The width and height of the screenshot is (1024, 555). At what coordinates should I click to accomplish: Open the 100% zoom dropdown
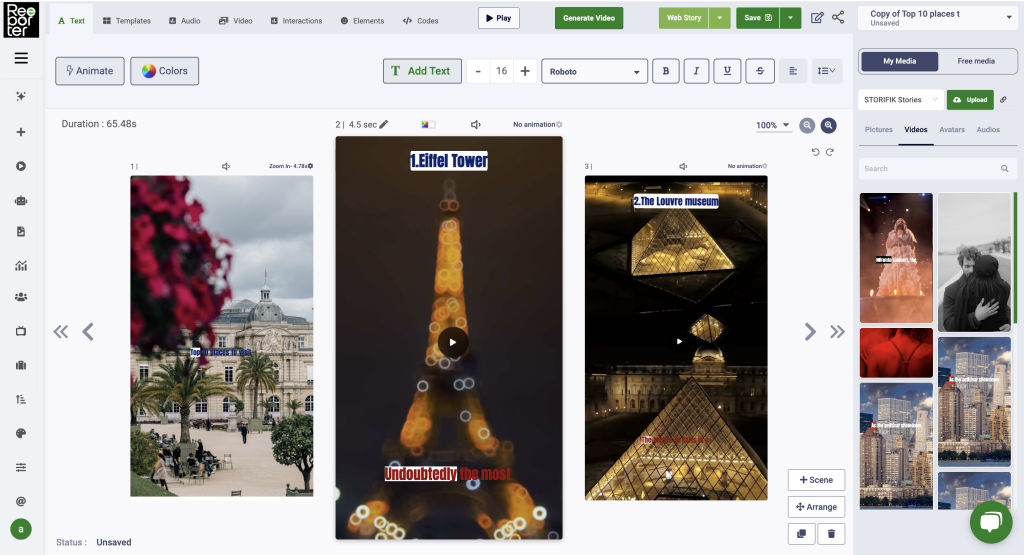click(773, 125)
